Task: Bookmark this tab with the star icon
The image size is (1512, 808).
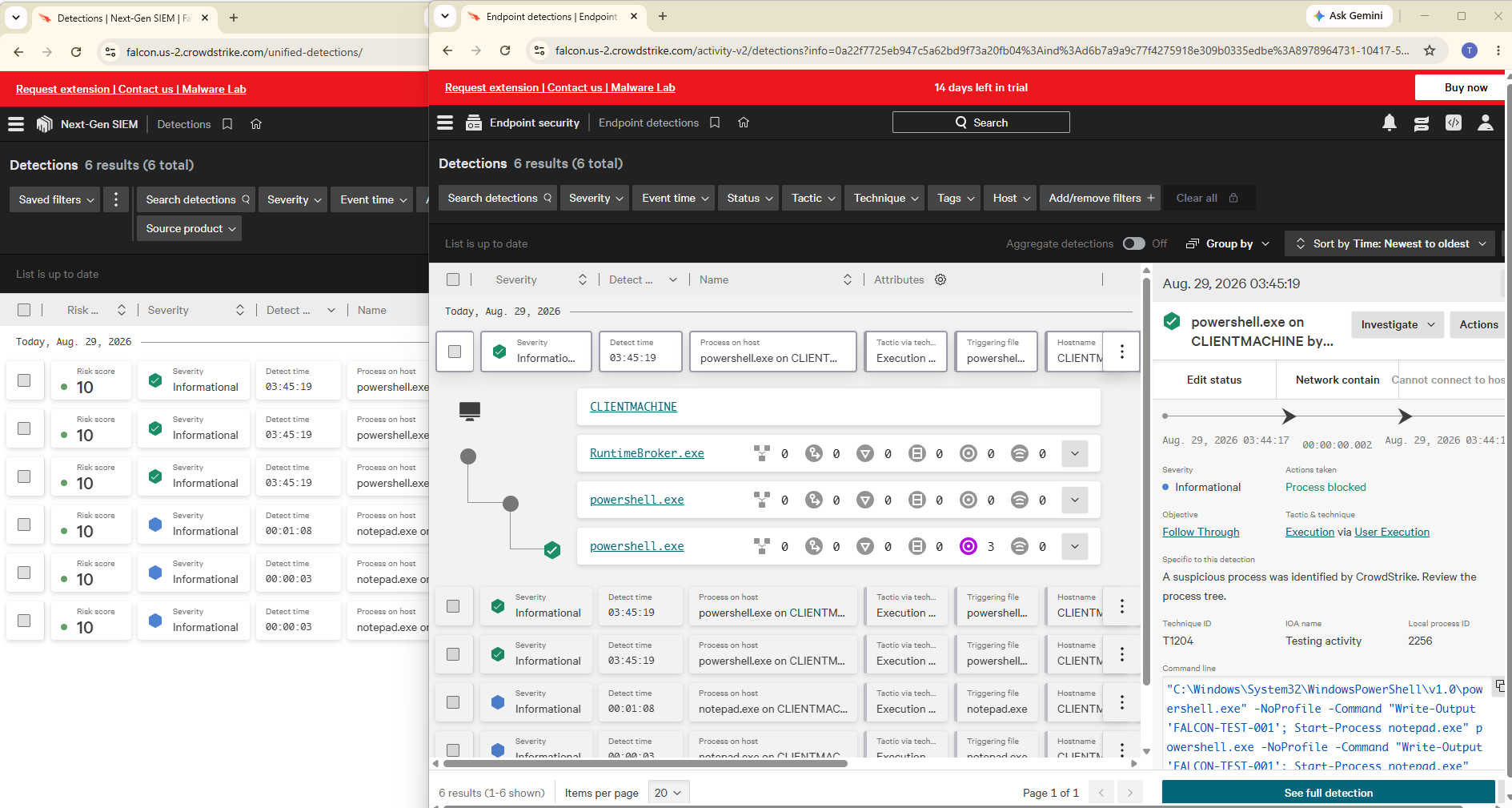Action: click(1430, 50)
